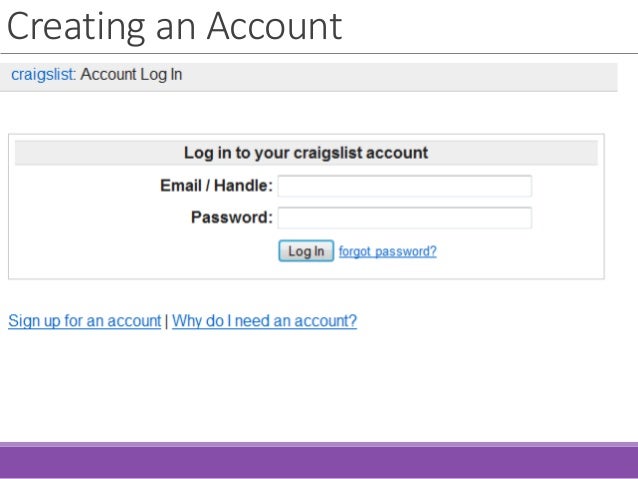Click the Password label text
The image size is (638, 479).
232,217
